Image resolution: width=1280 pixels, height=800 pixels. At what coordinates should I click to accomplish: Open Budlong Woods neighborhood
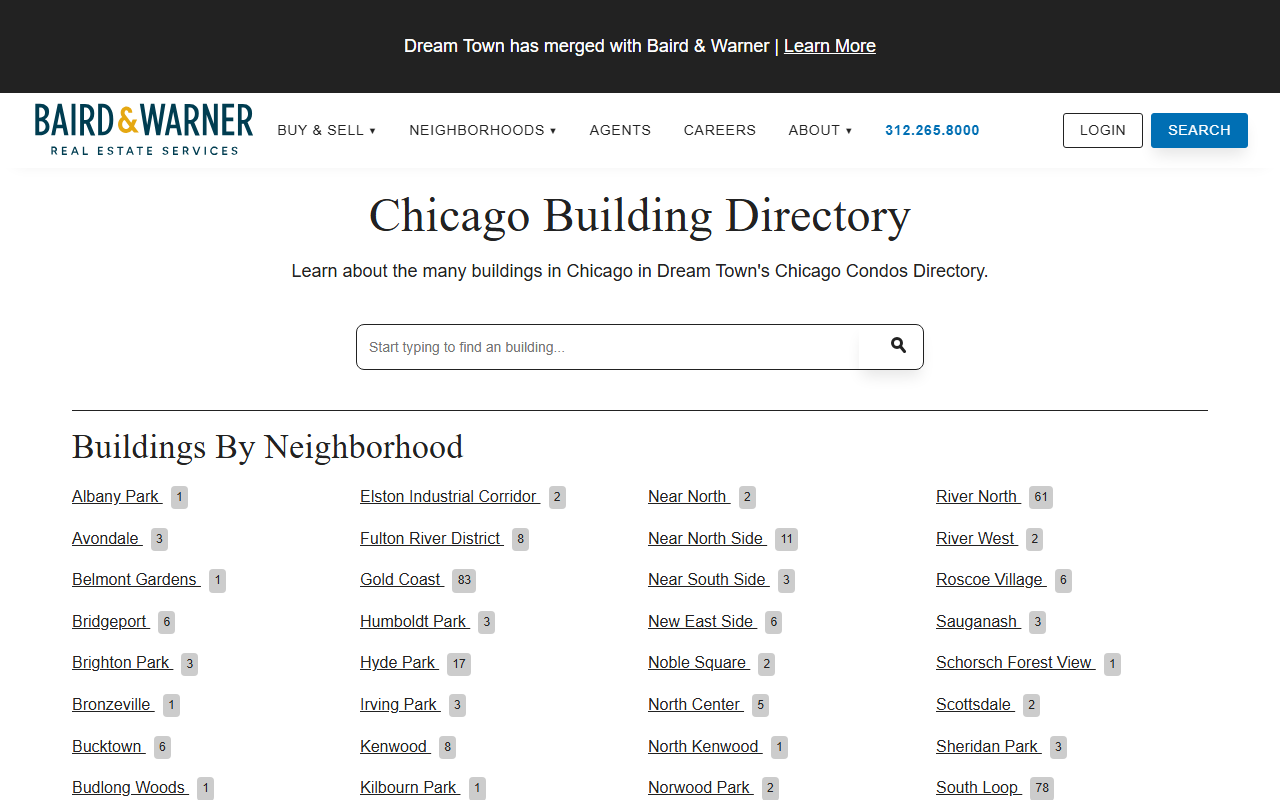click(x=130, y=787)
